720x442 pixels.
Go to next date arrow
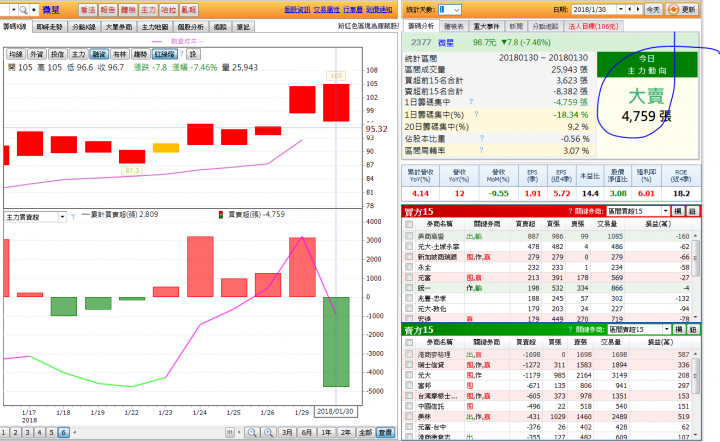pos(638,10)
